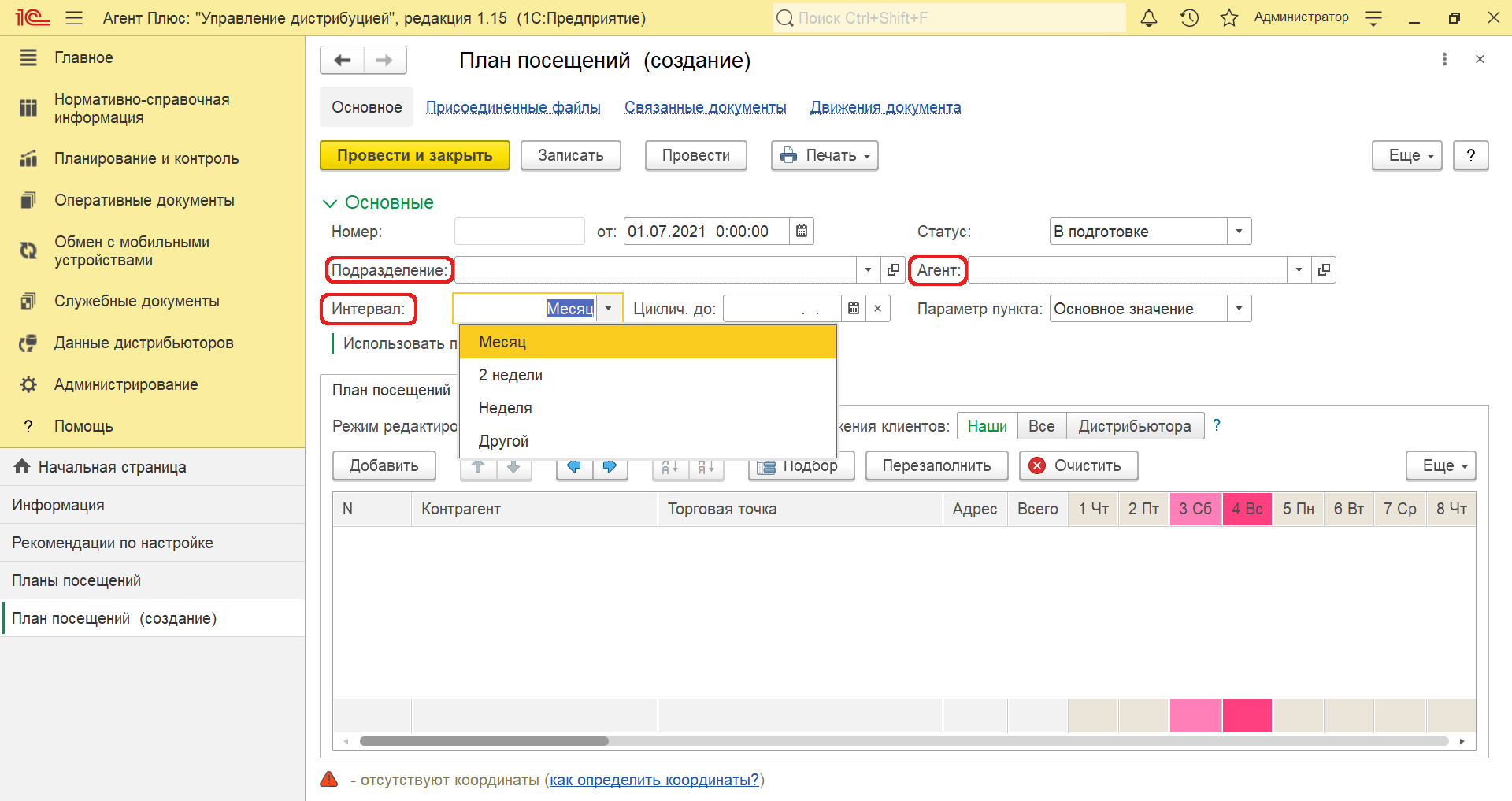1512x801 pixels.
Task: Open Статус dropdown arrow
Action: 1239,232
